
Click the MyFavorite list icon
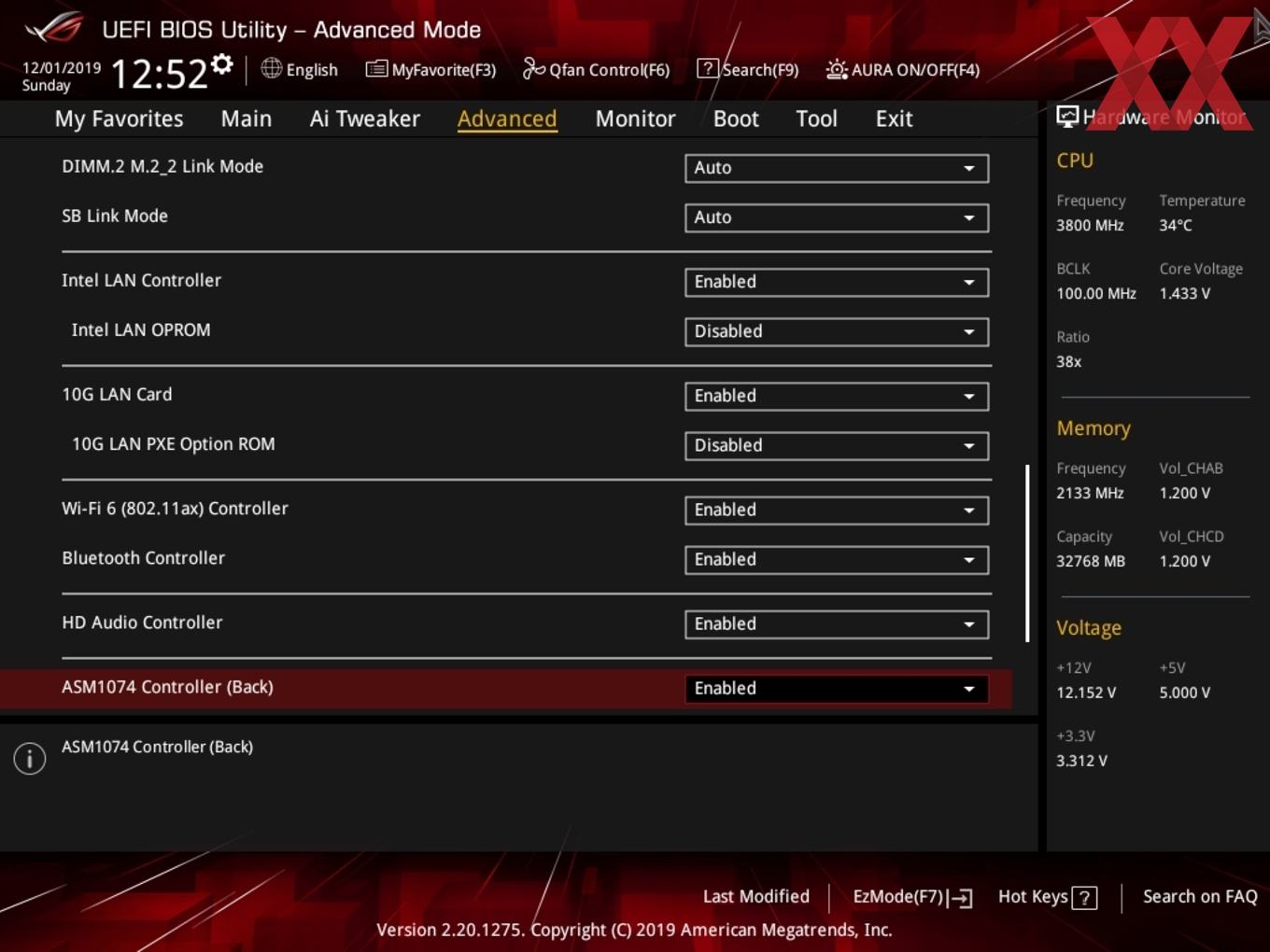point(376,69)
